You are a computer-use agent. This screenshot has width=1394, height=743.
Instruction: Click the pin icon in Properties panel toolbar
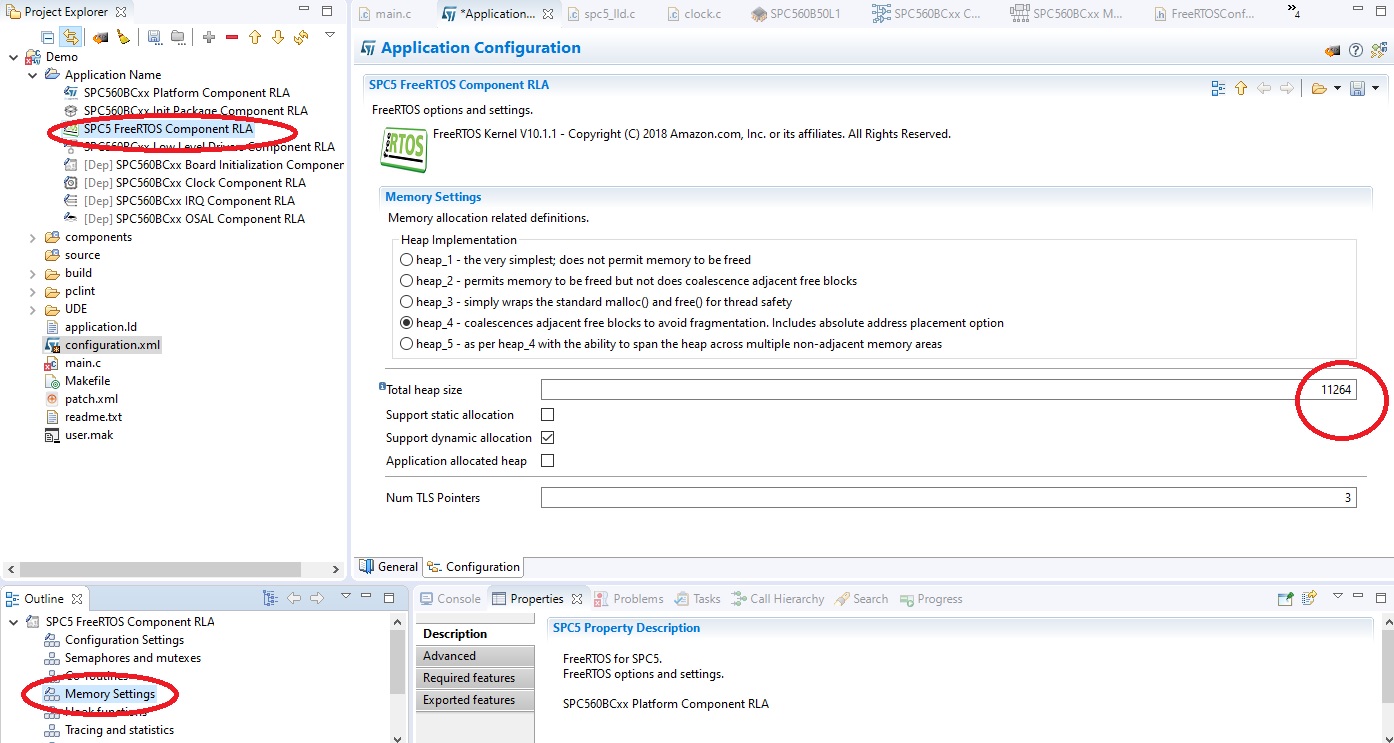click(1286, 598)
